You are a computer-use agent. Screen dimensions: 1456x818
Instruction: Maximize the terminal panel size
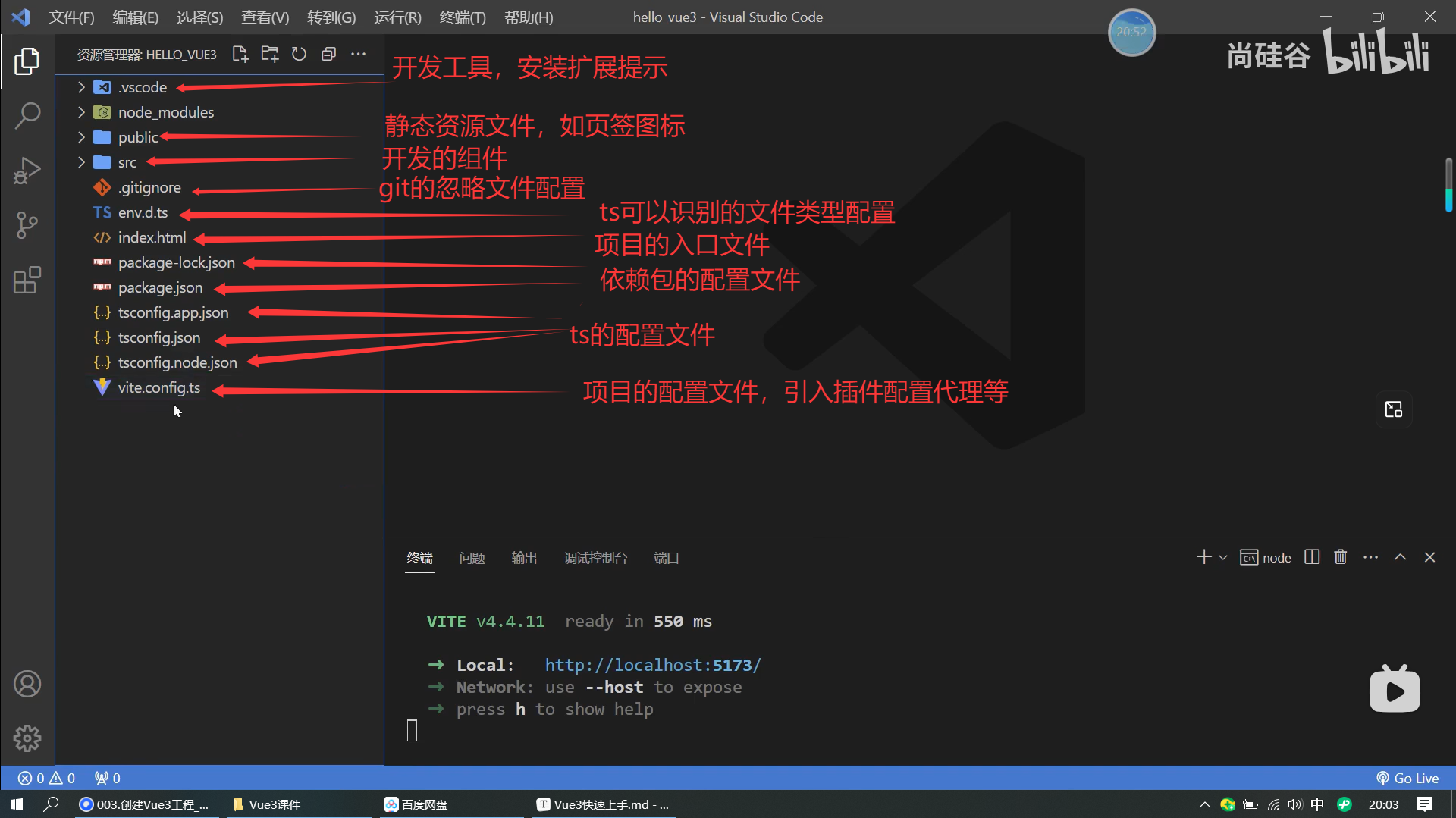1400,557
